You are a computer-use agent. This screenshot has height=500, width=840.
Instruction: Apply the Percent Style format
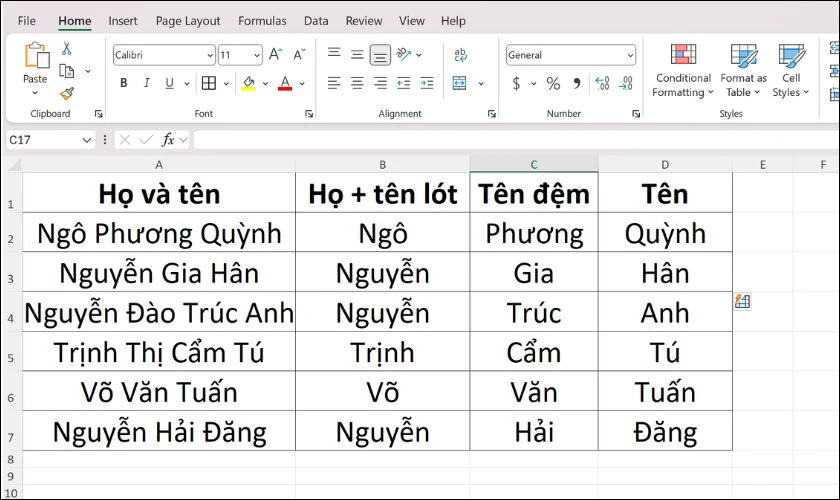coord(553,84)
